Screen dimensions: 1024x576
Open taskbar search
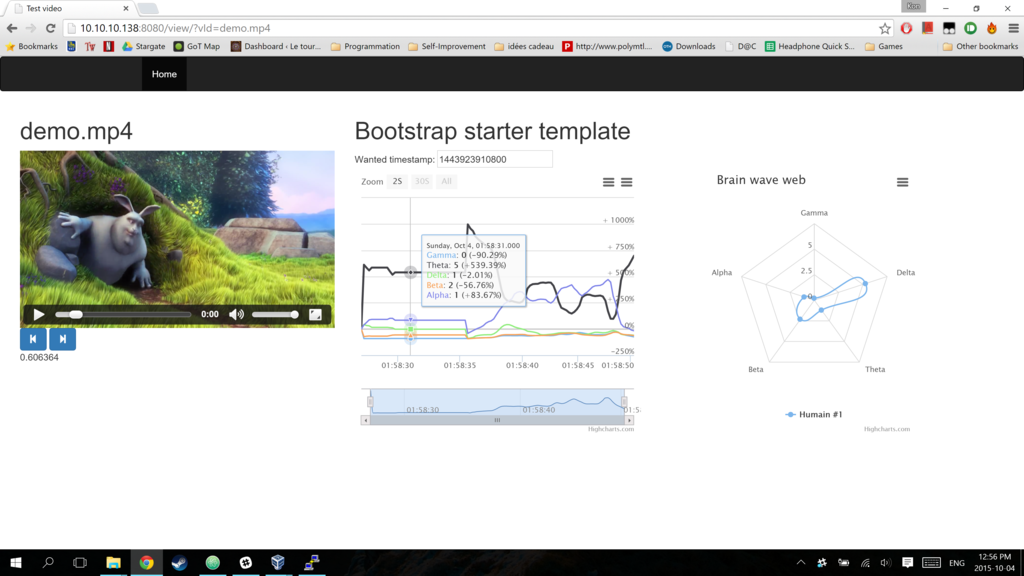[x=48, y=562]
